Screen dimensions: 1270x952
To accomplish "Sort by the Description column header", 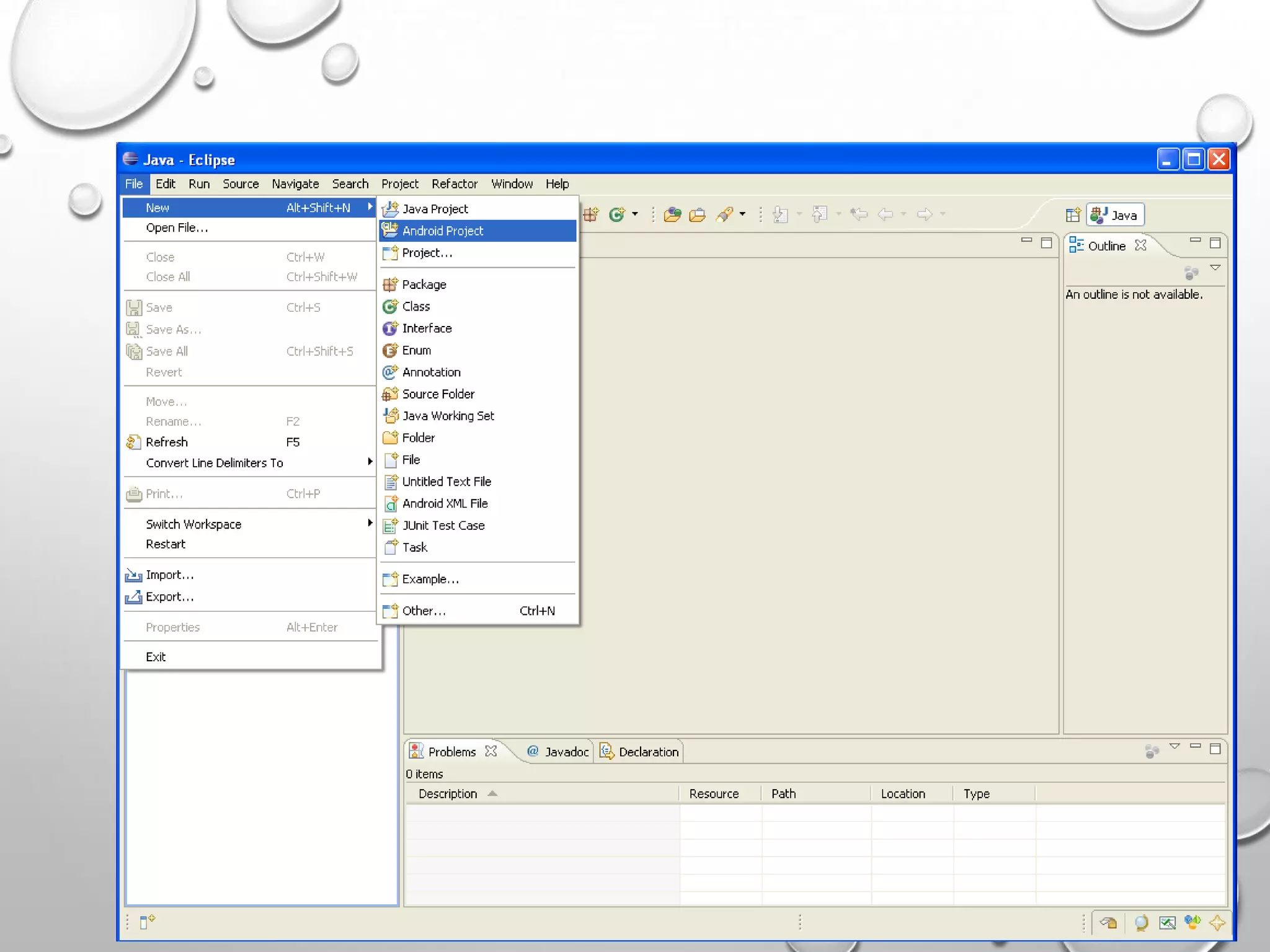I will point(543,794).
